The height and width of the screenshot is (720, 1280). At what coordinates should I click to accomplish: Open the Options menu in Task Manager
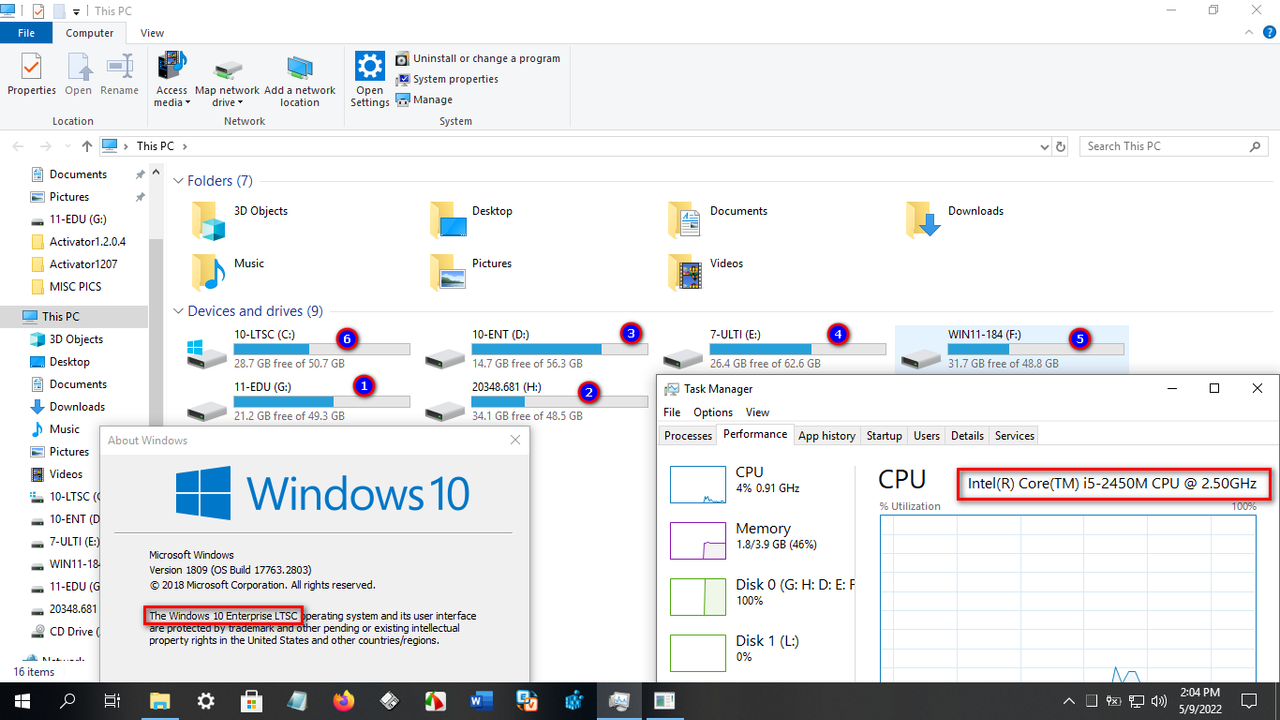[x=713, y=412]
